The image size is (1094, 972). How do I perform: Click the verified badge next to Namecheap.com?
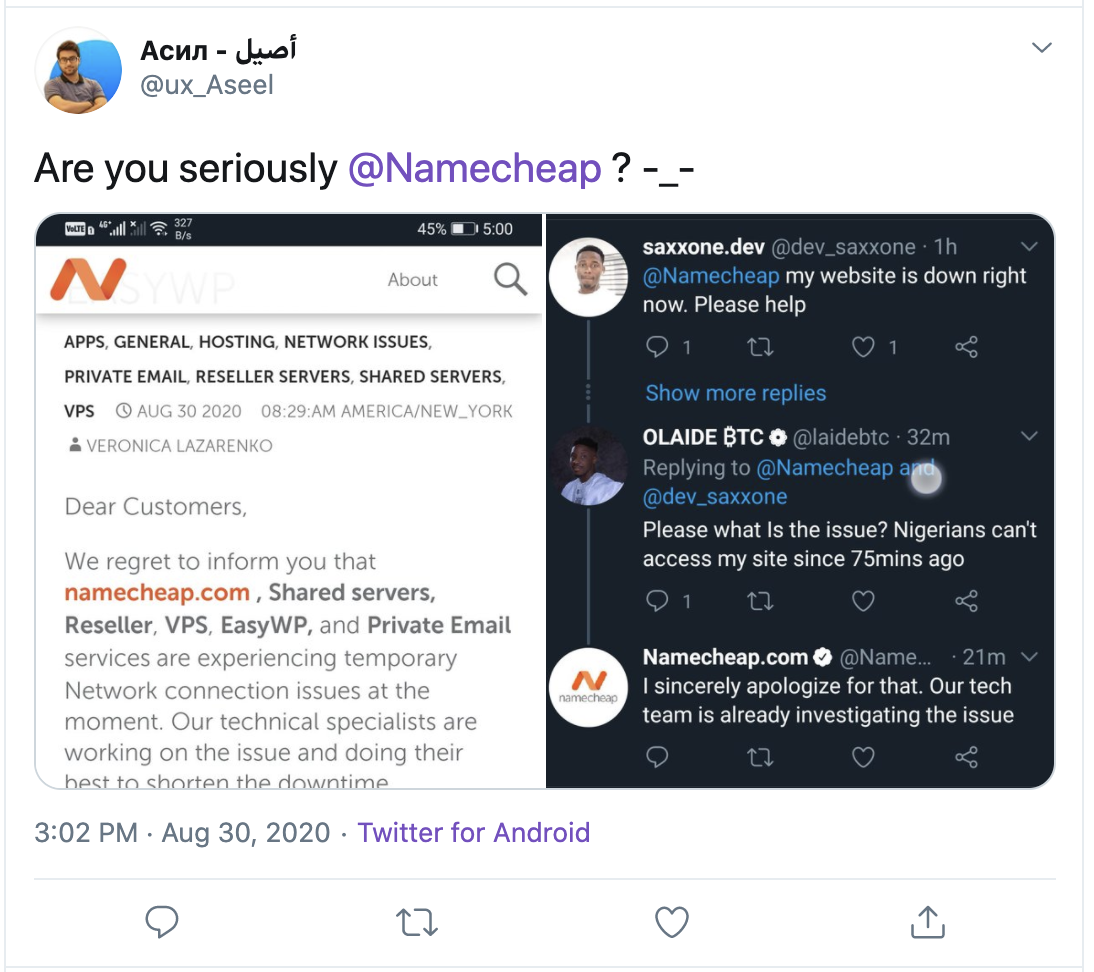click(x=822, y=657)
